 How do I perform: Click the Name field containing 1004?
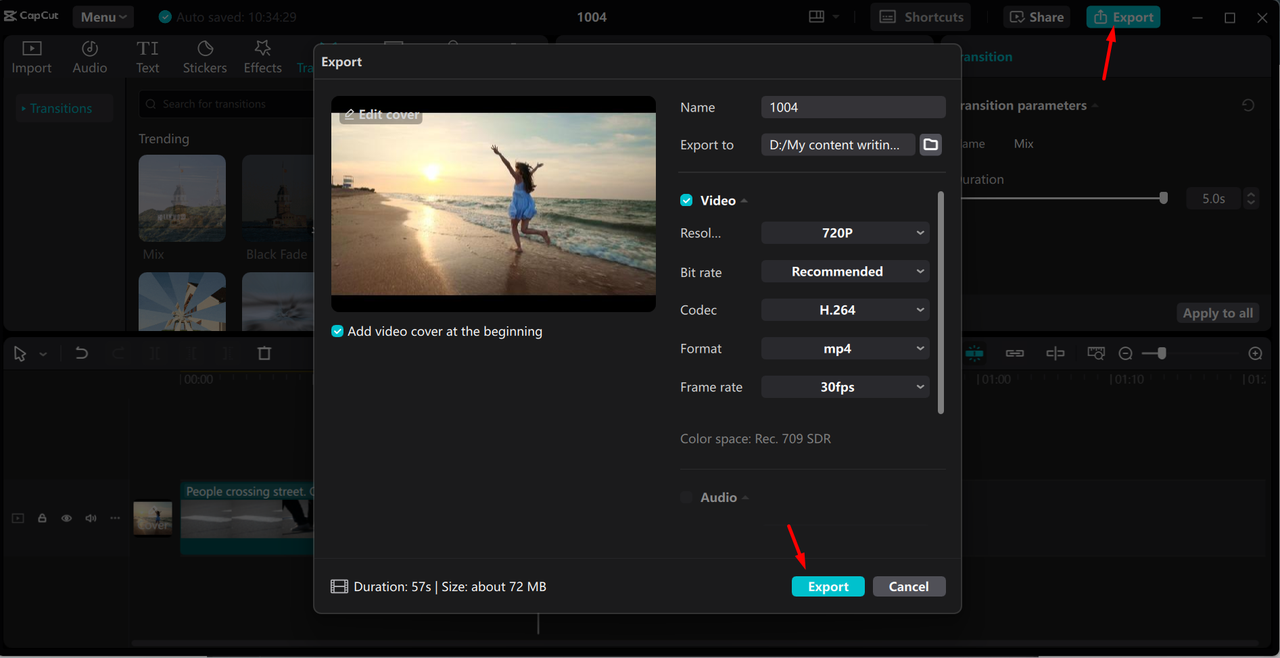pos(853,107)
